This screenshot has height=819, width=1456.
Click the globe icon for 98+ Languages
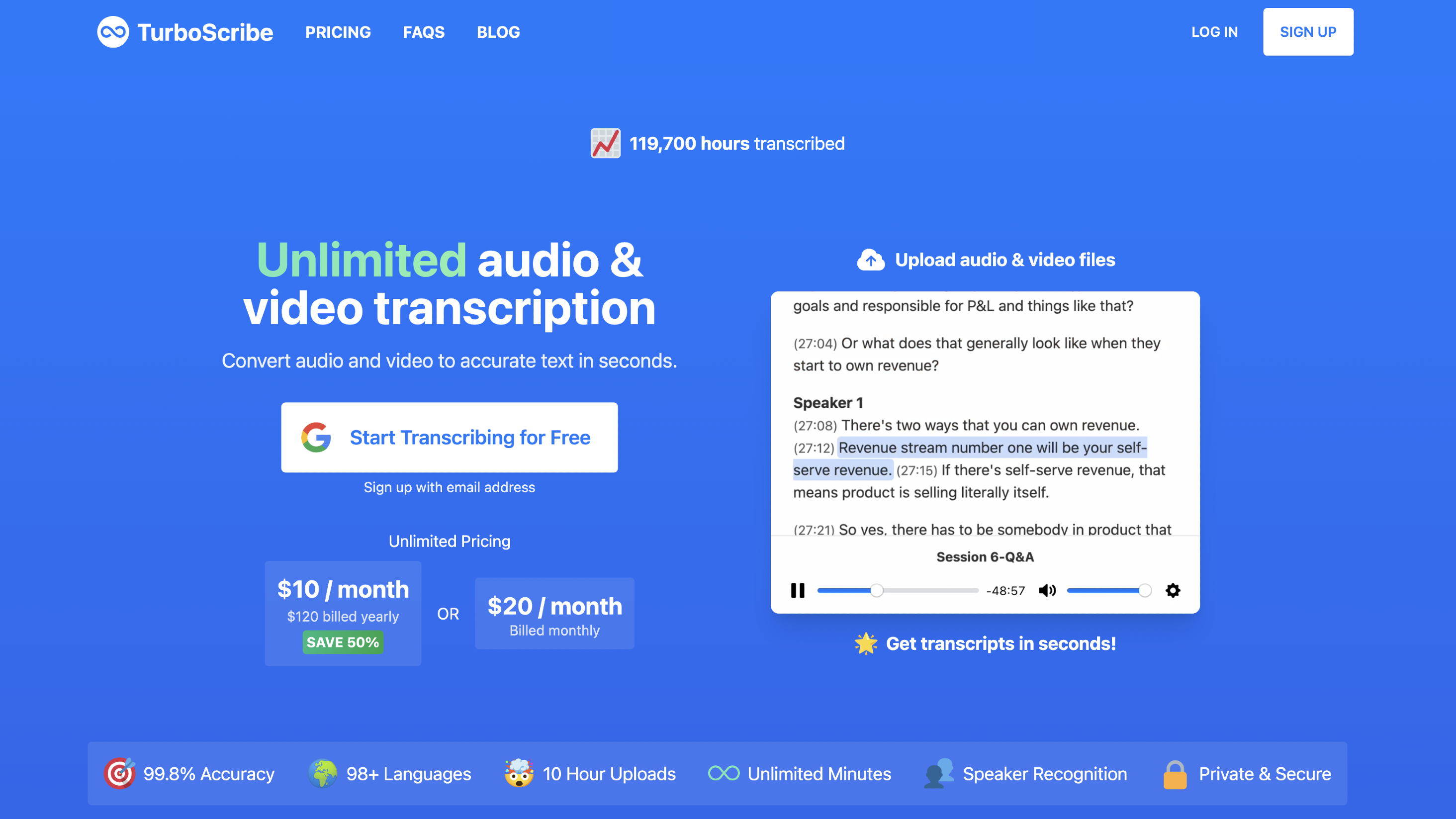[323, 773]
